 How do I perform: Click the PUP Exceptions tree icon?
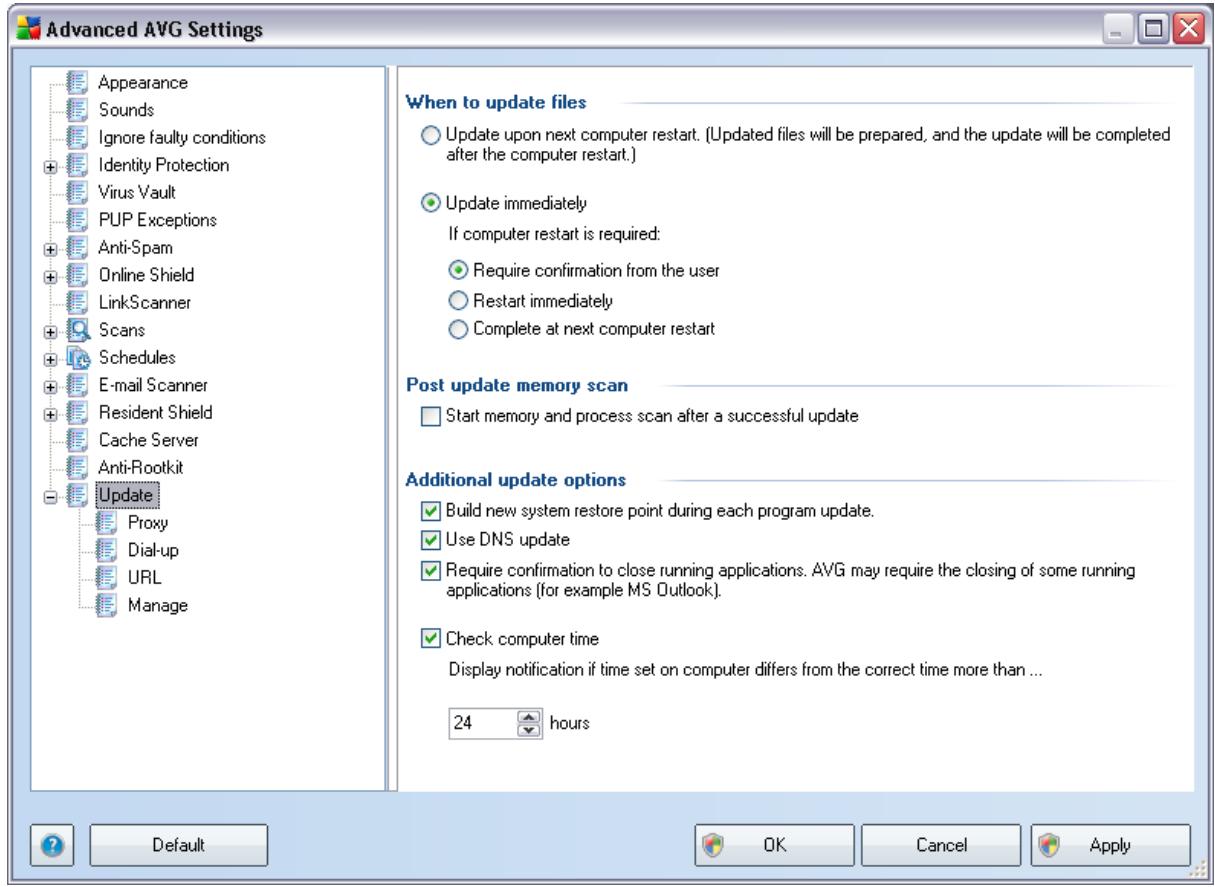(x=79, y=219)
